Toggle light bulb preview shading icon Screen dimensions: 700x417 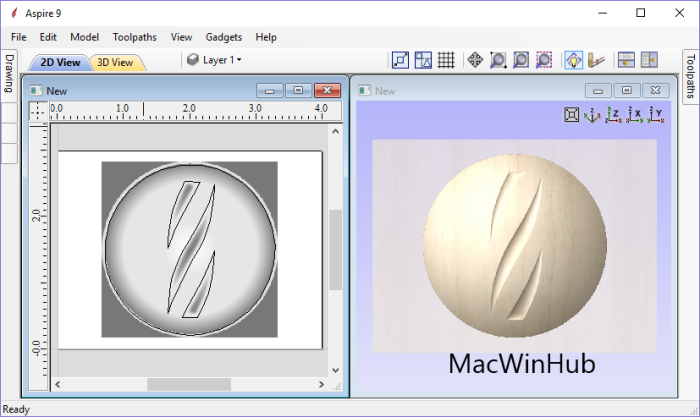click(x=573, y=60)
